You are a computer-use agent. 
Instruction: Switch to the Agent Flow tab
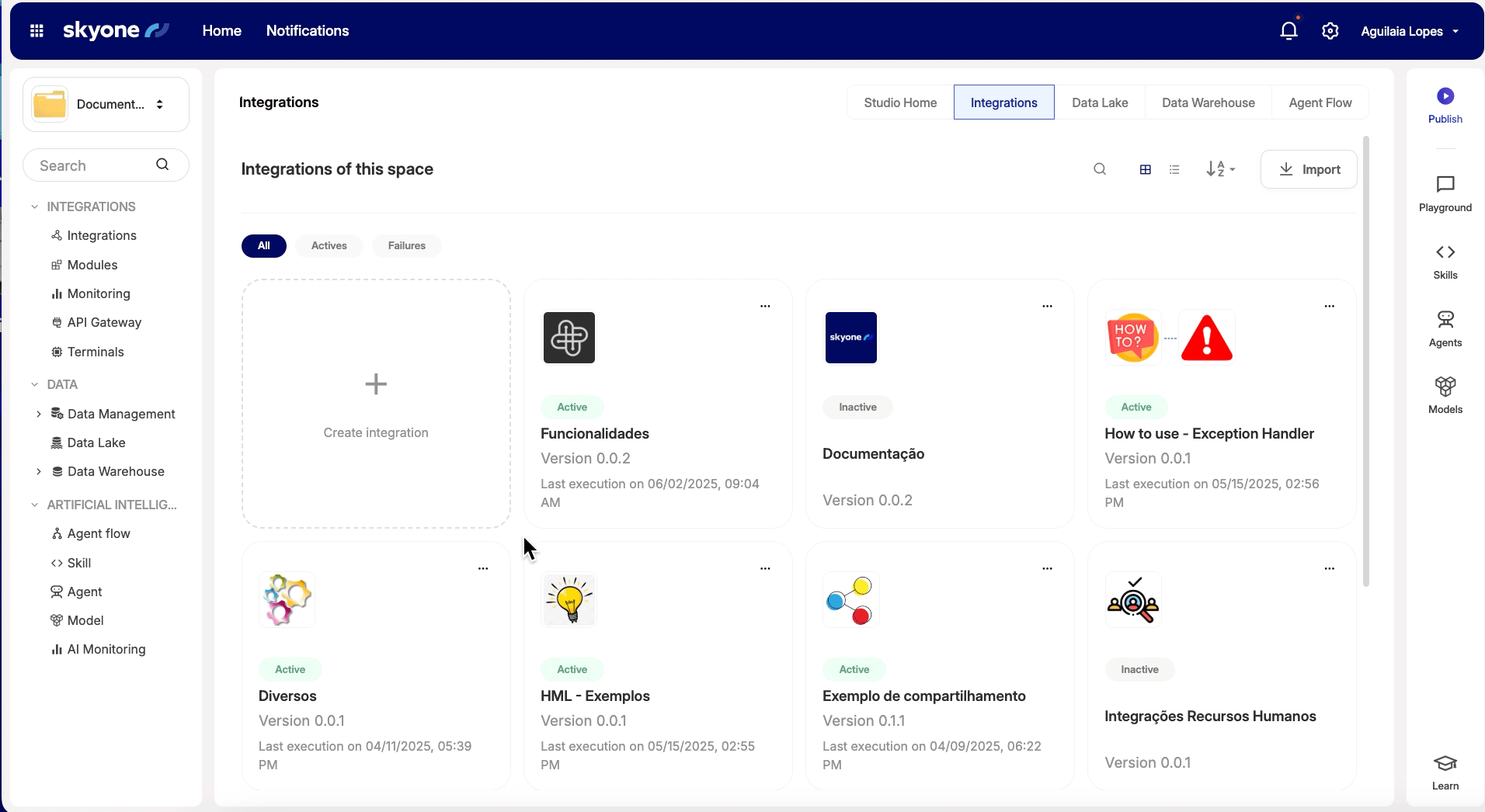tap(1320, 102)
